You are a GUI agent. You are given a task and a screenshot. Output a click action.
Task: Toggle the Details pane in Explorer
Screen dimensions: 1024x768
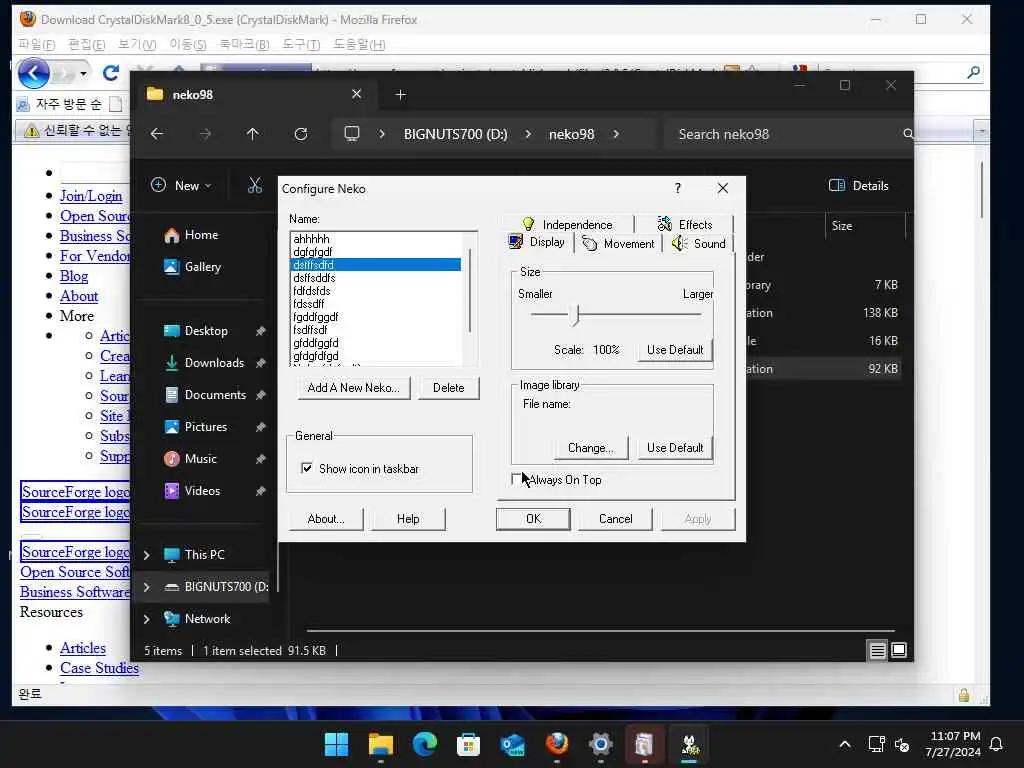[858, 185]
